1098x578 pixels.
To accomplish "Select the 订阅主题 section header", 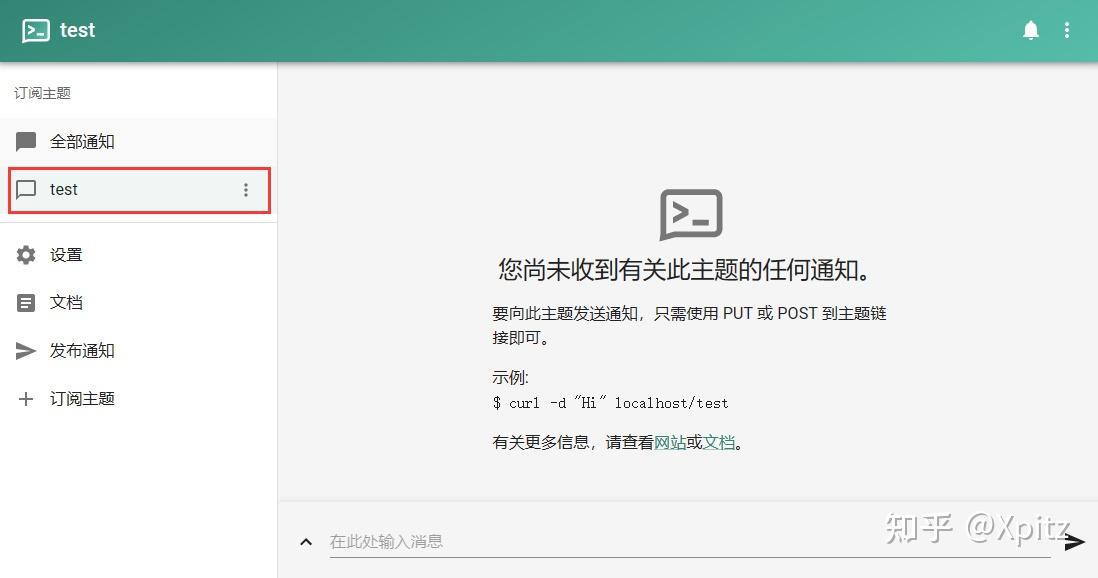I will point(41,93).
